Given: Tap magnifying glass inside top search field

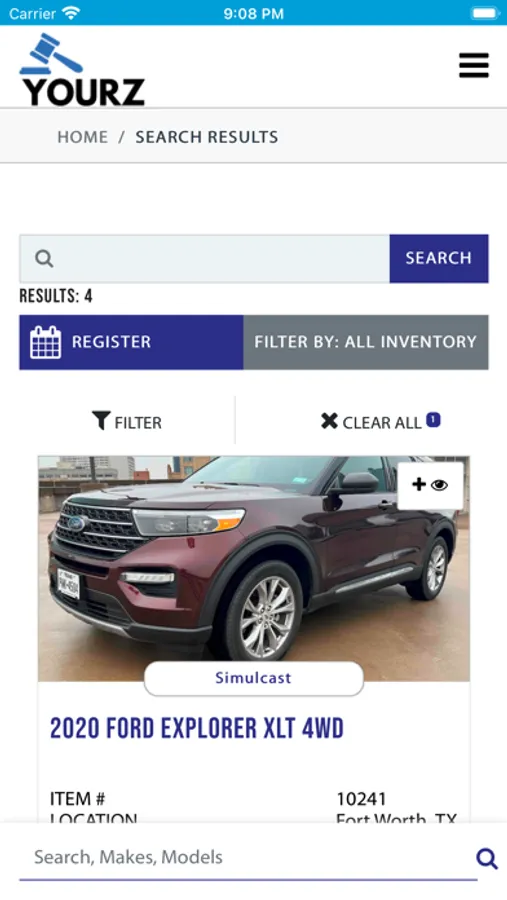Looking at the screenshot, I should click(44, 258).
